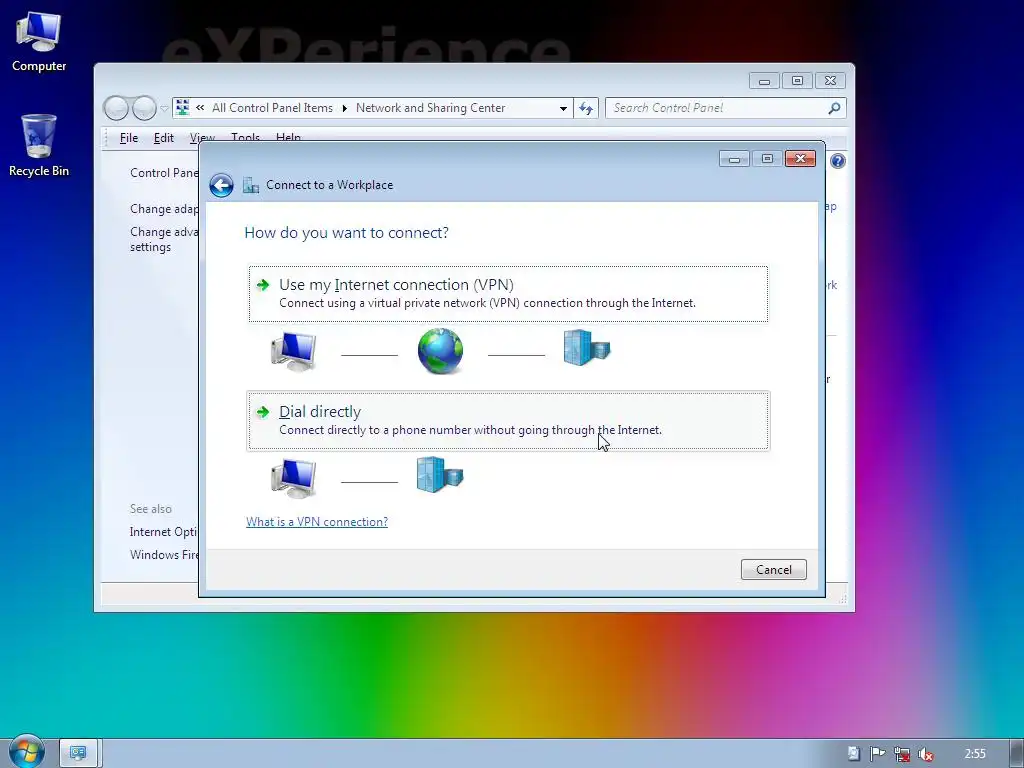Click building image under Dial directly option
Screen dimensions: 1024x768
(440, 474)
